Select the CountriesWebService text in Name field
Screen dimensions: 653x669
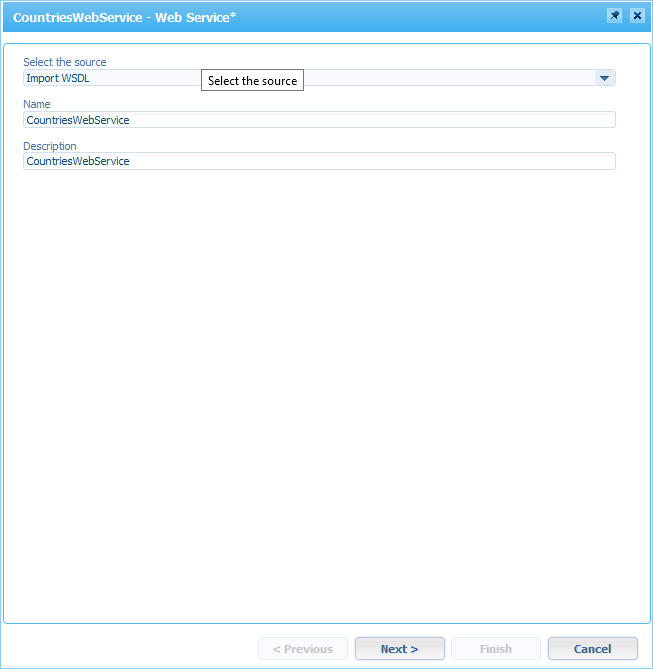coord(78,120)
